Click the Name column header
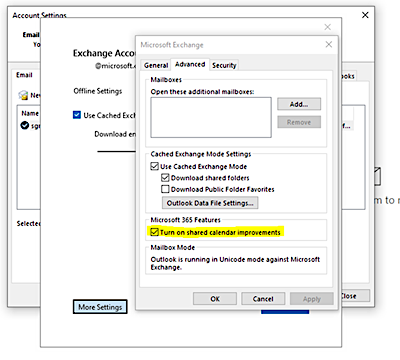This screenshot has height=360, width=400. pos(30,113)
